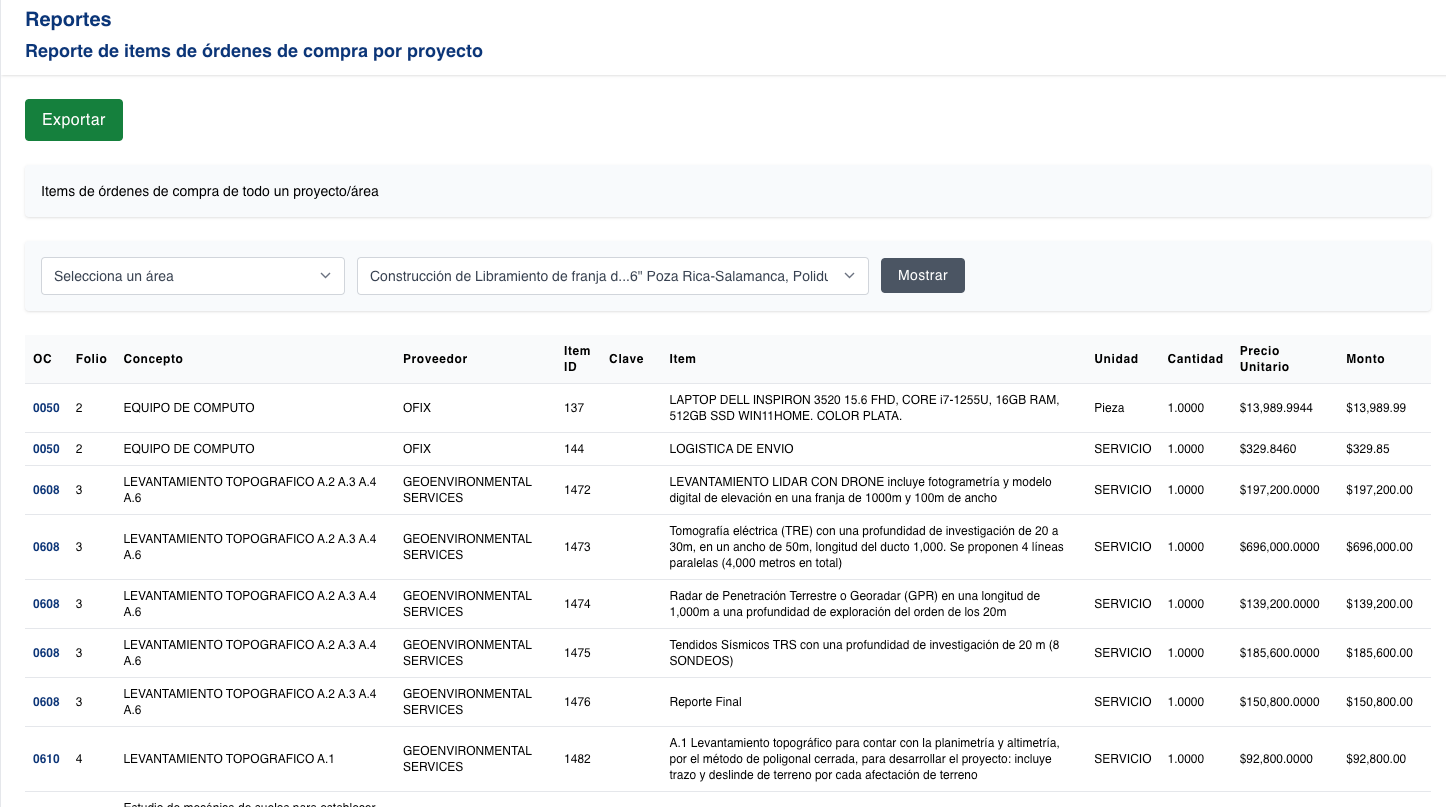Viewport: 1446px width, 807px height.
Task: Open the project dropdown showing "Construcción de Libramiento"
Action: [x=612, y=275]
